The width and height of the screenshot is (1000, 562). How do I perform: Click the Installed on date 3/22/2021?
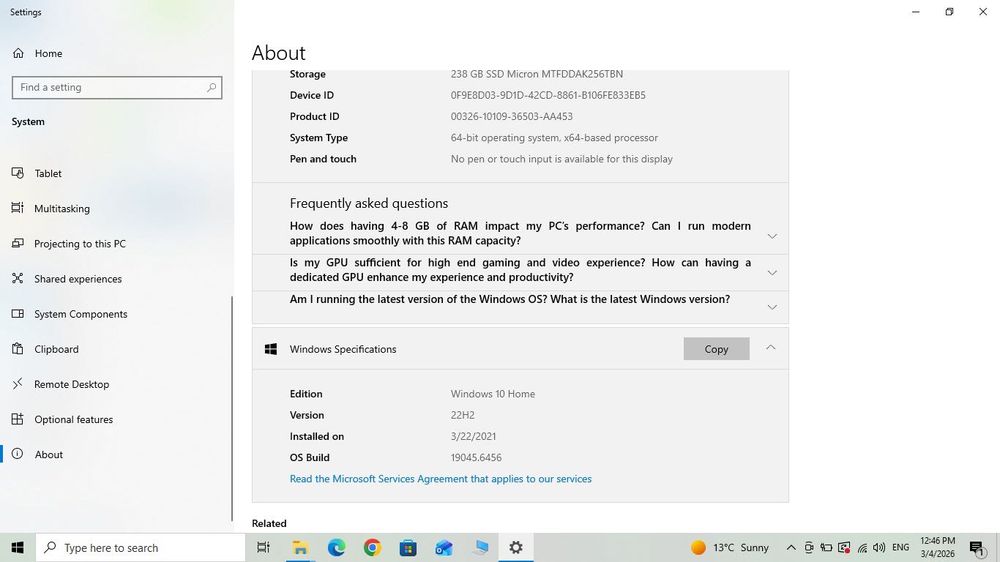click(x=473, y=436)
